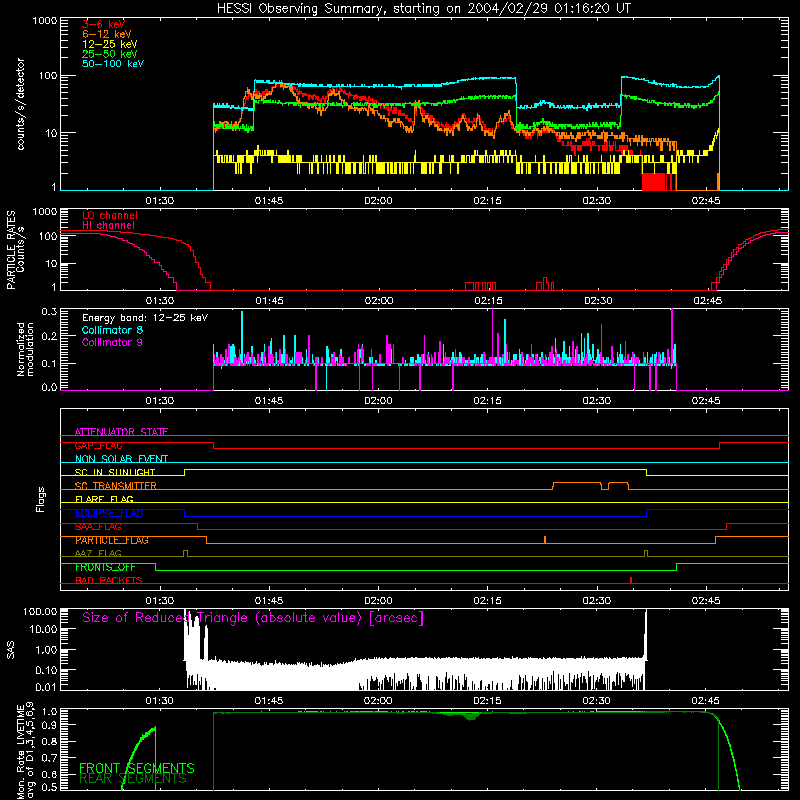Select the 3-6 keV legend label

[103, 24]
